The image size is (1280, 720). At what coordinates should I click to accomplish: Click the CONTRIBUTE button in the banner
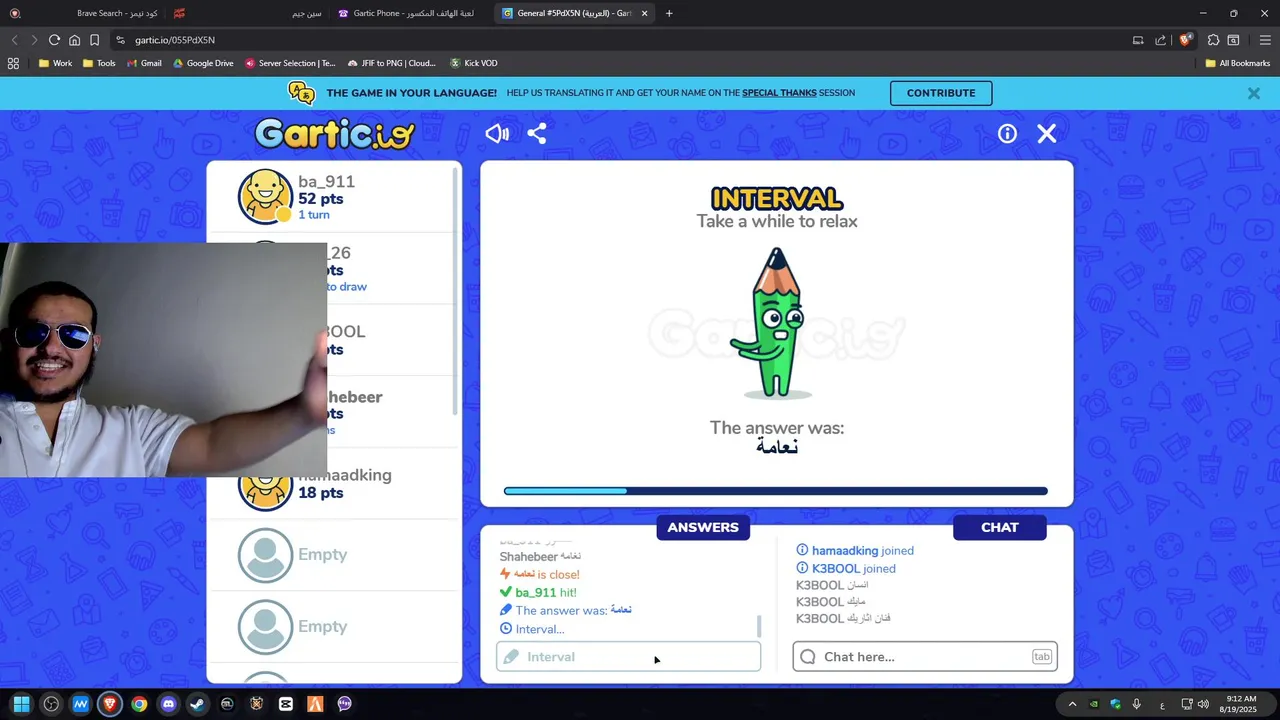click(x=941, y=93)
